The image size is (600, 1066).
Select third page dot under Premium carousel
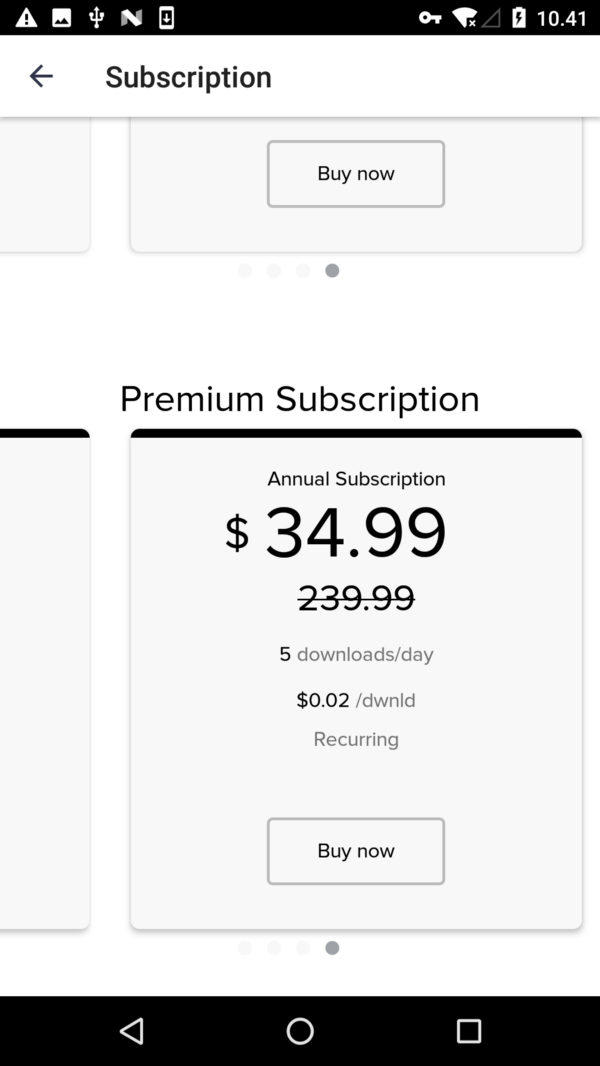[303, 948]
